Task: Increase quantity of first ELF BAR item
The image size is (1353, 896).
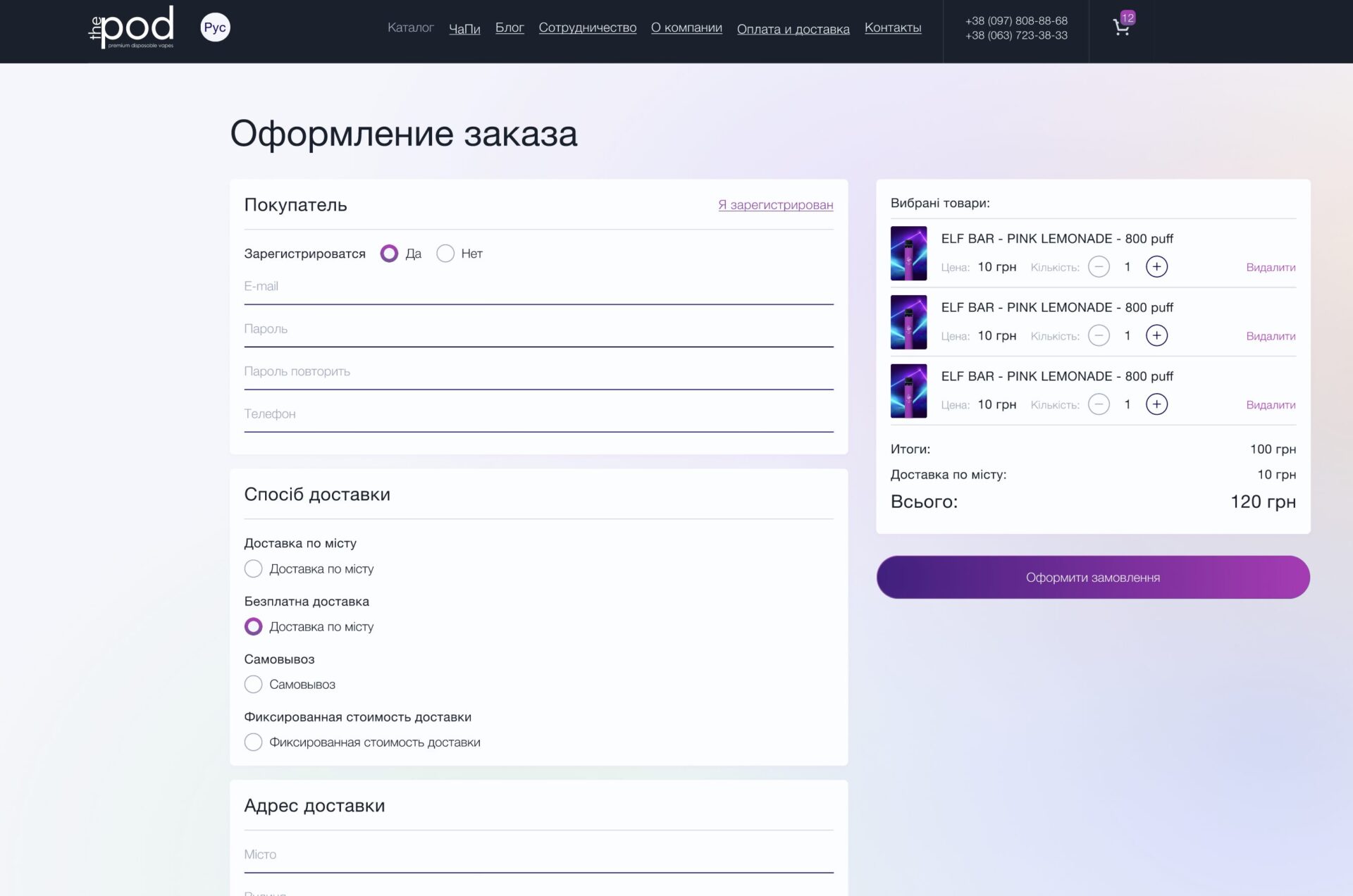Action: 1156,267
